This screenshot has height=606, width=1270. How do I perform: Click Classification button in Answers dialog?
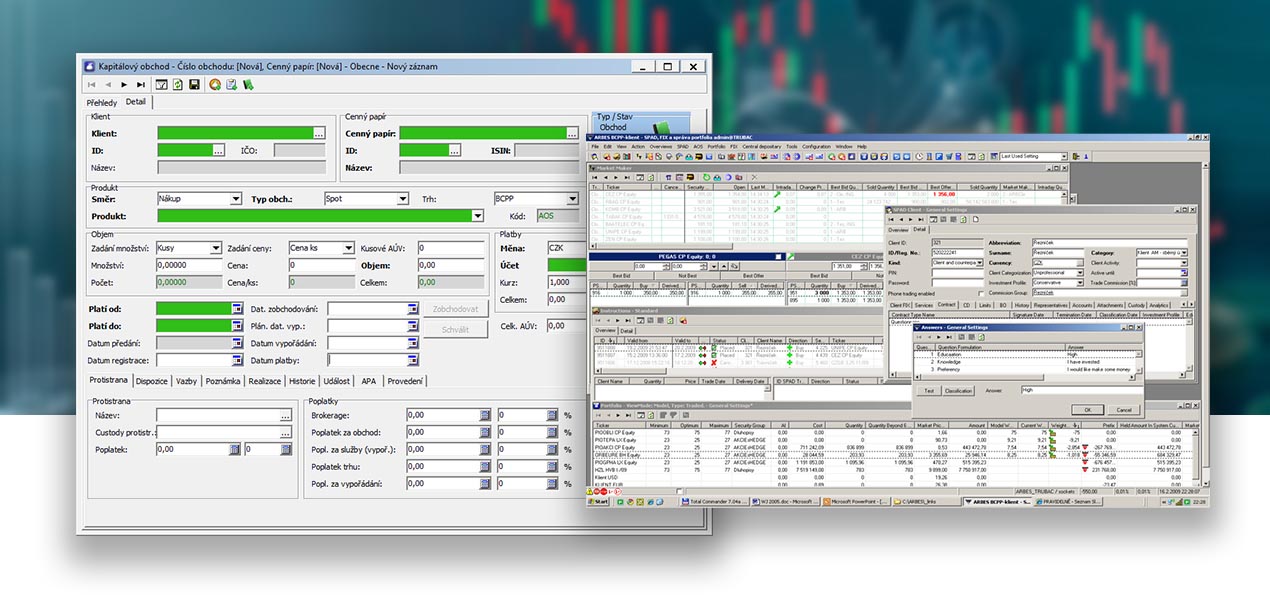tap(958, 390)
